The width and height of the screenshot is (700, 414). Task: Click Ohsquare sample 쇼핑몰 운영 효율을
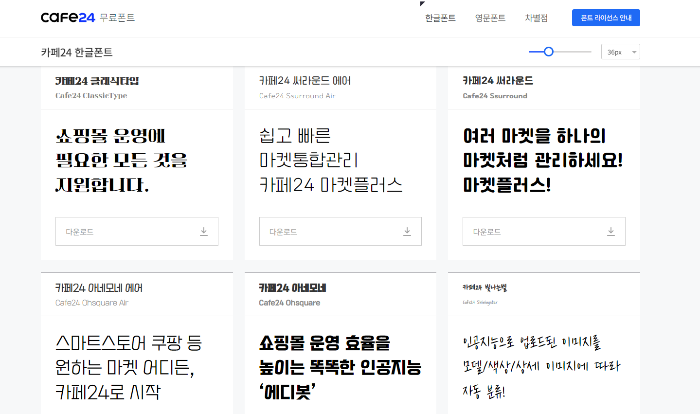click(325, 343)
